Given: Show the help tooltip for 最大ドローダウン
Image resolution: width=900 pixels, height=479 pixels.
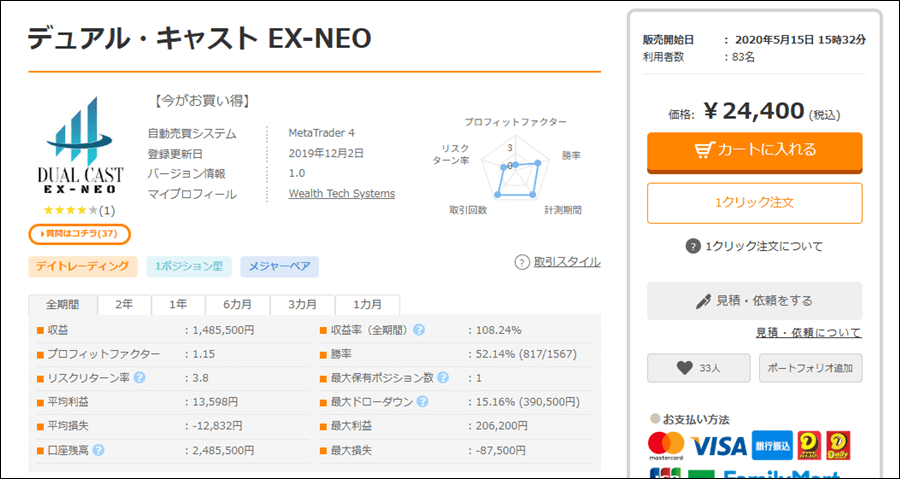Looking at the screenshot, I should [x=422, y=402].
